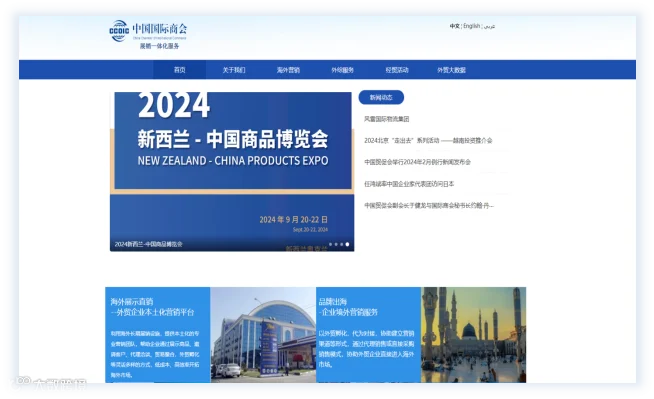The image size is (654, 399).
Task: Select the 海外营销 menu item
Action: (x=288, y=70)
